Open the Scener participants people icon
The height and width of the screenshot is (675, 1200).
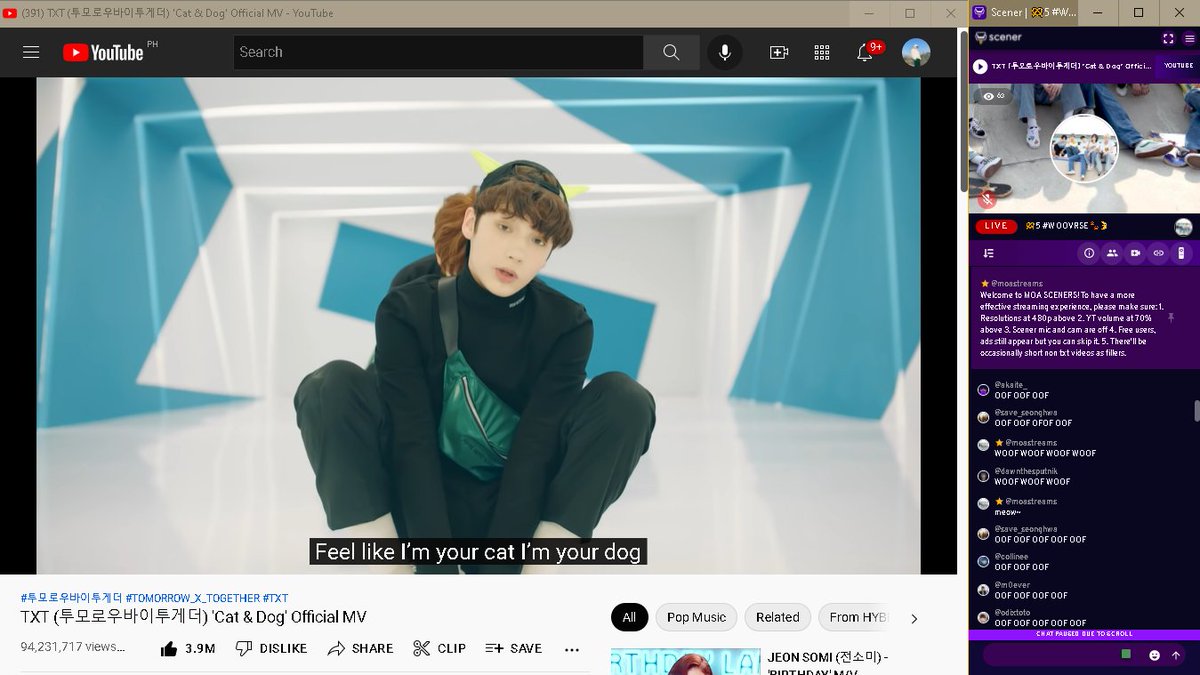[x=1112, y=253]
